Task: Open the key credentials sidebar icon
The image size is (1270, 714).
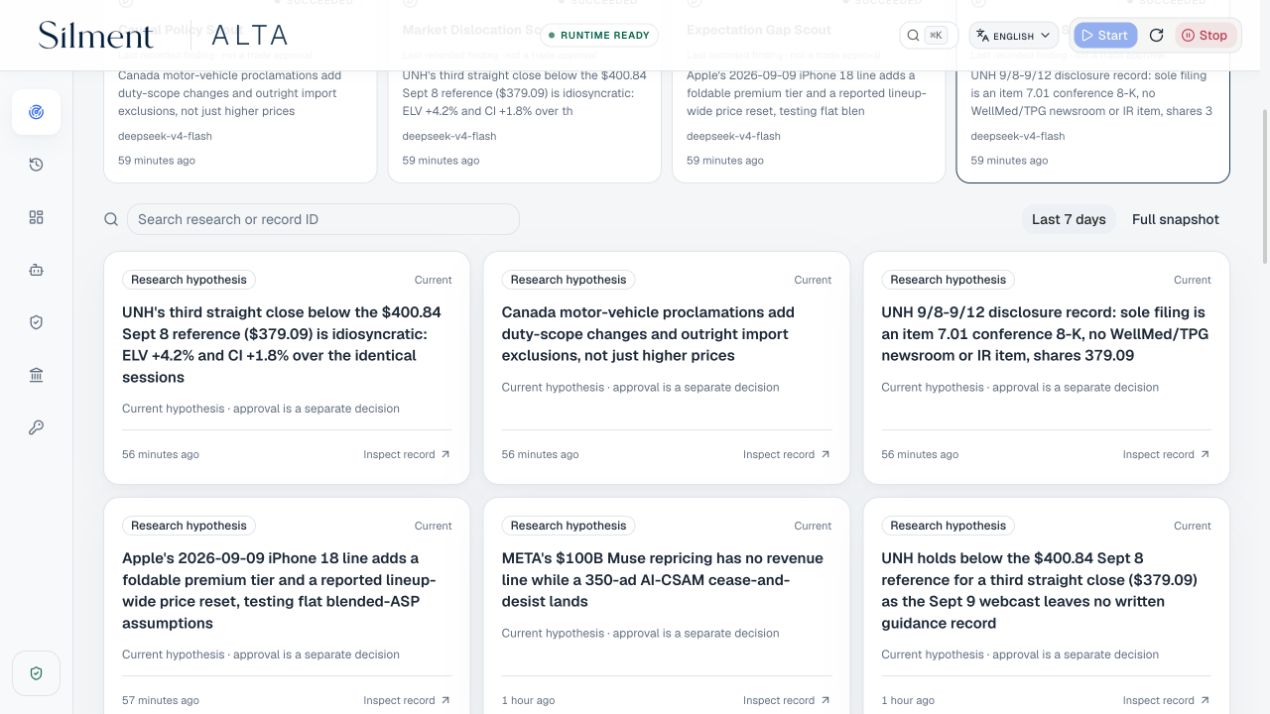Action: tap(36, 427)
